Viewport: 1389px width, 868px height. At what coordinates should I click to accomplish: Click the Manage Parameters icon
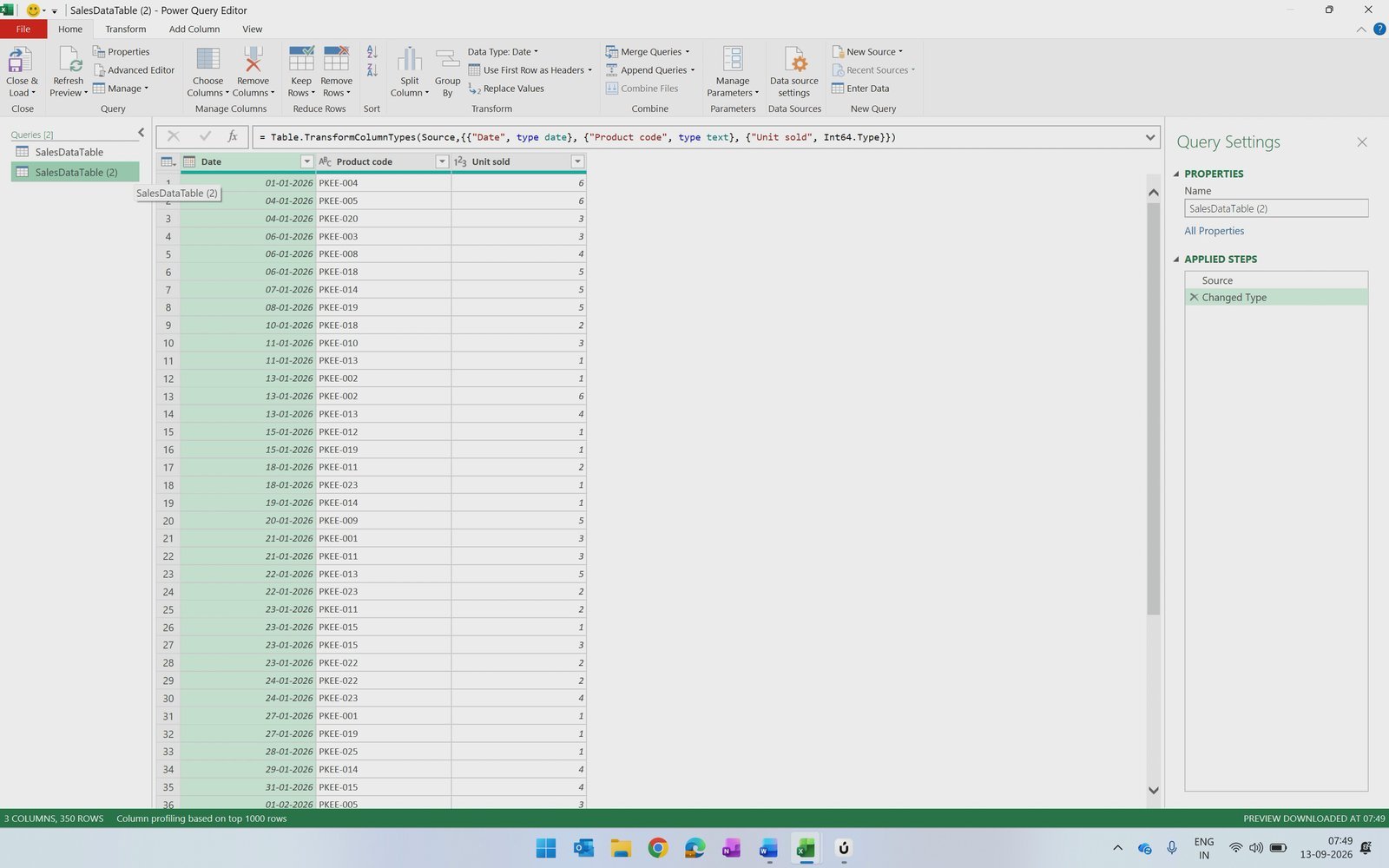tap(733, 59)
